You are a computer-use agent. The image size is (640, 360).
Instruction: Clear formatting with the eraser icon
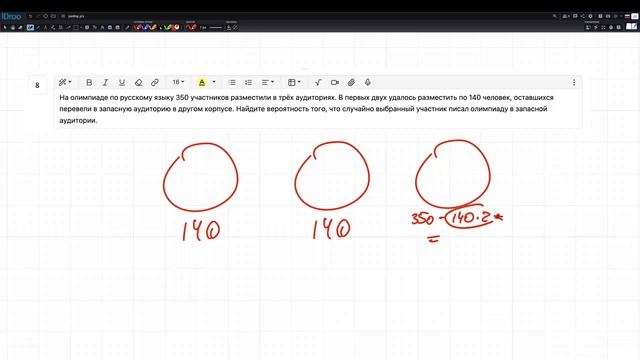point(138,82)
